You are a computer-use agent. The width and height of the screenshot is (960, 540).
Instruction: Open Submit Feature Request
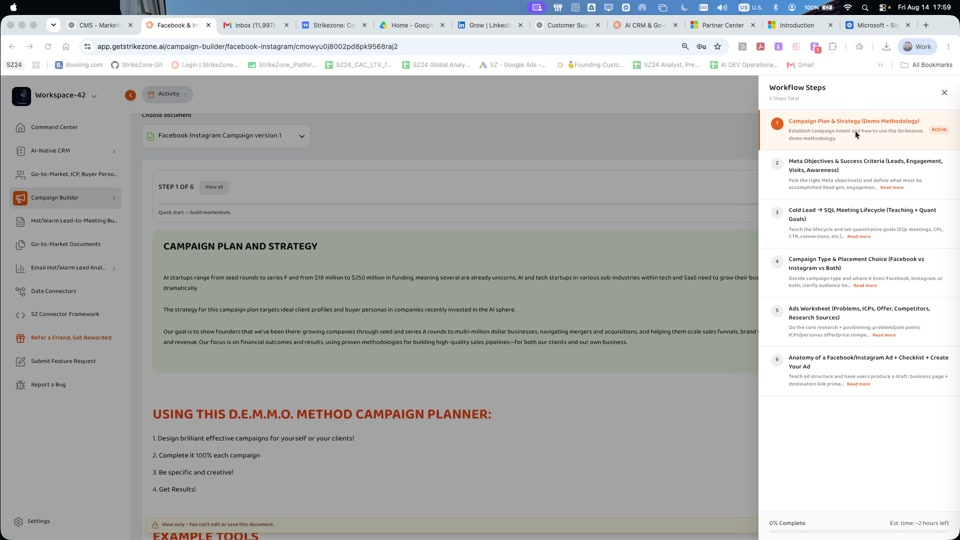(63, 361)
